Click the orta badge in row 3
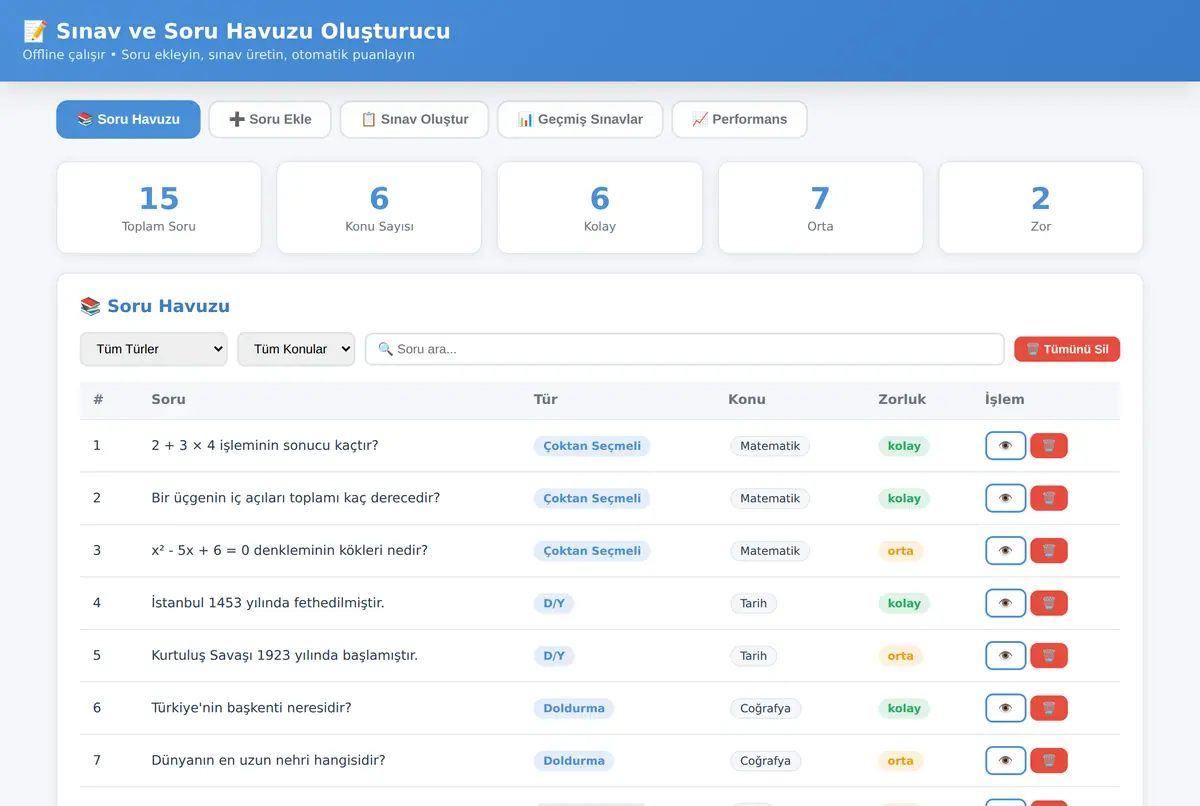This screenshot has height=806, width=1200. (x=900, y=551)
